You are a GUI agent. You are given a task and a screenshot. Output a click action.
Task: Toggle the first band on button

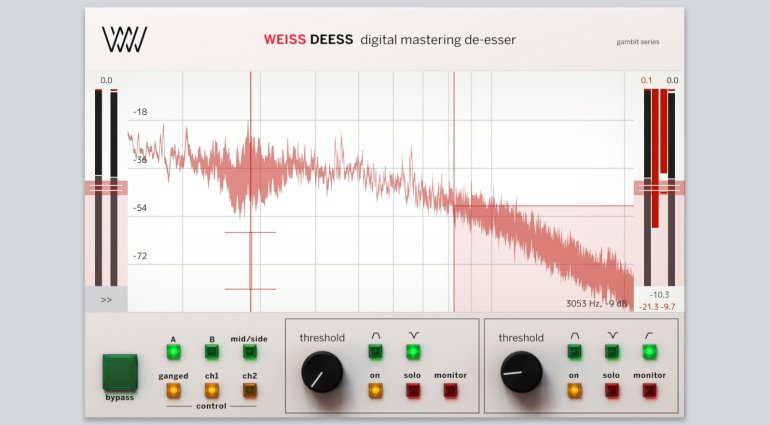pos(375,390)
